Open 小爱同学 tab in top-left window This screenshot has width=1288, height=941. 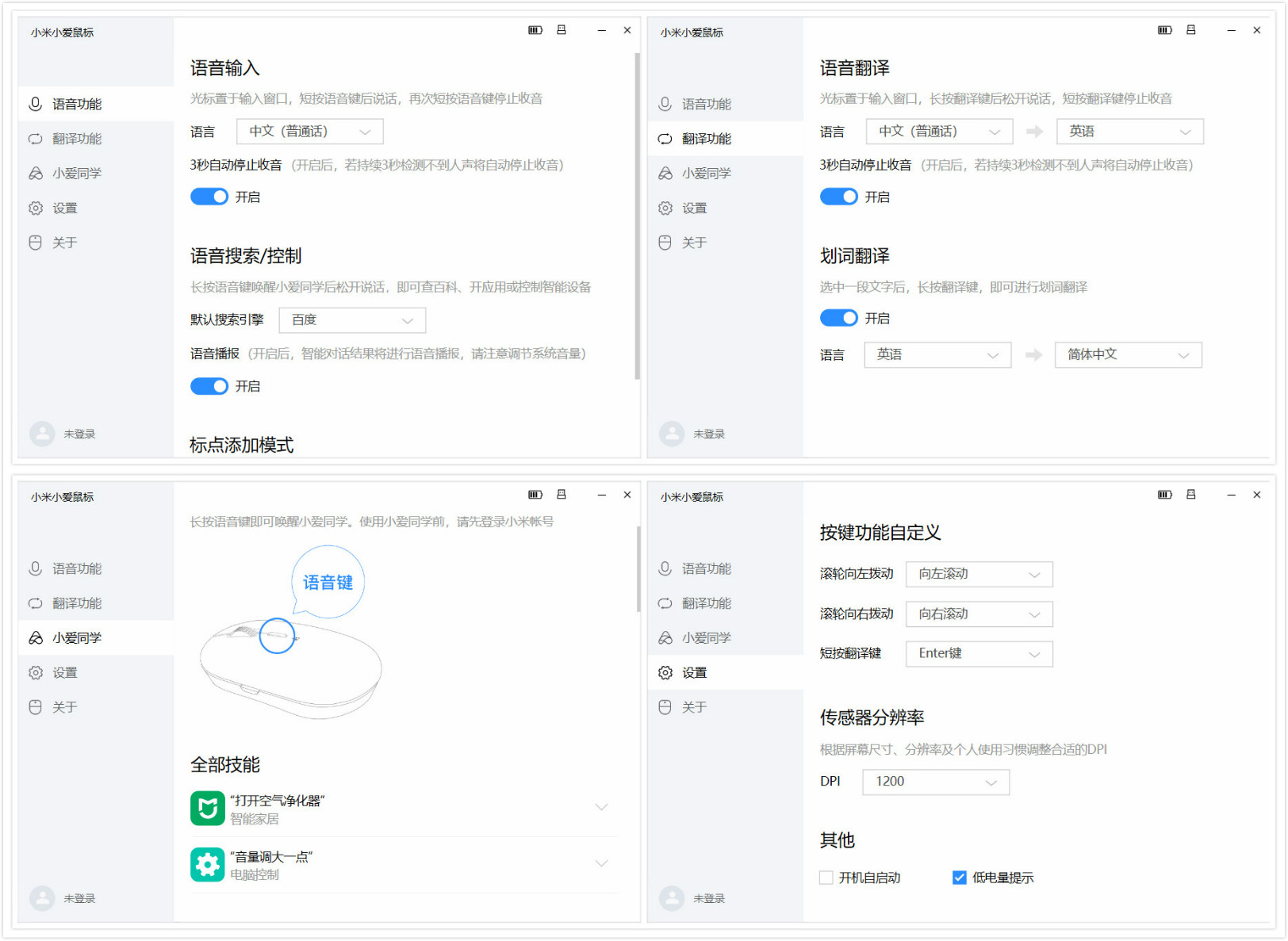96,173
